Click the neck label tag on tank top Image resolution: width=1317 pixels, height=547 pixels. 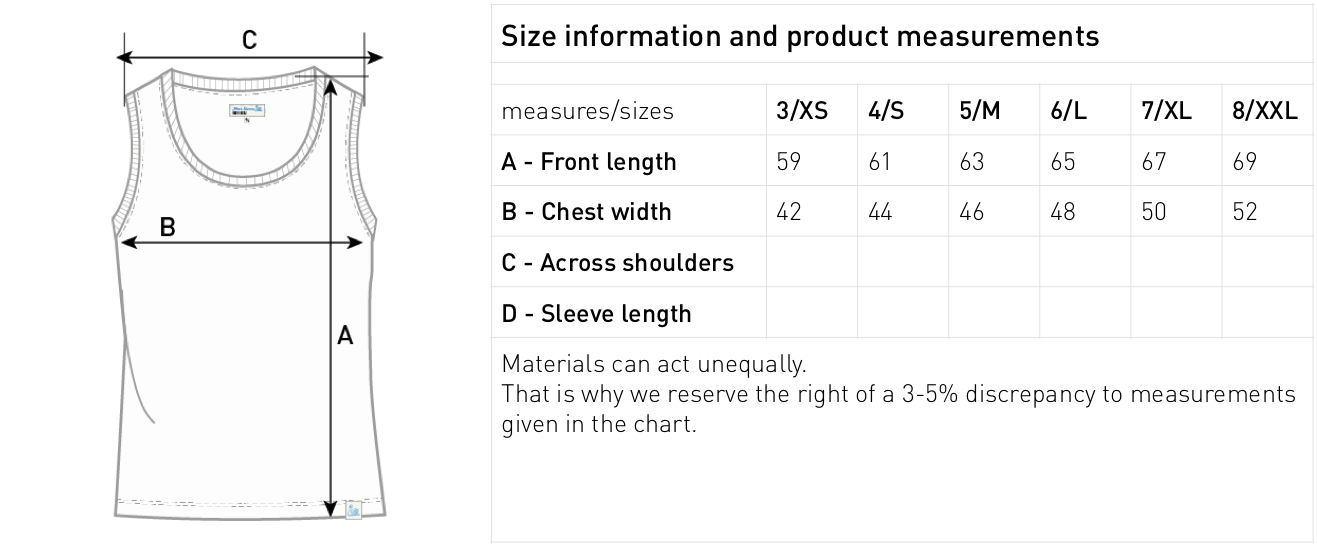(x=246, y=111)
